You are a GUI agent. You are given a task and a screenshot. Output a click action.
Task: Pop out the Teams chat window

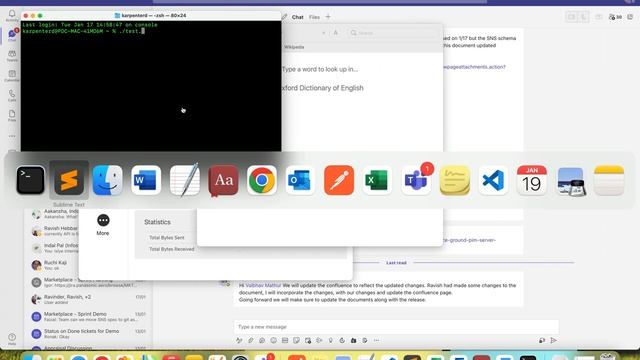[x=630, y=17]
